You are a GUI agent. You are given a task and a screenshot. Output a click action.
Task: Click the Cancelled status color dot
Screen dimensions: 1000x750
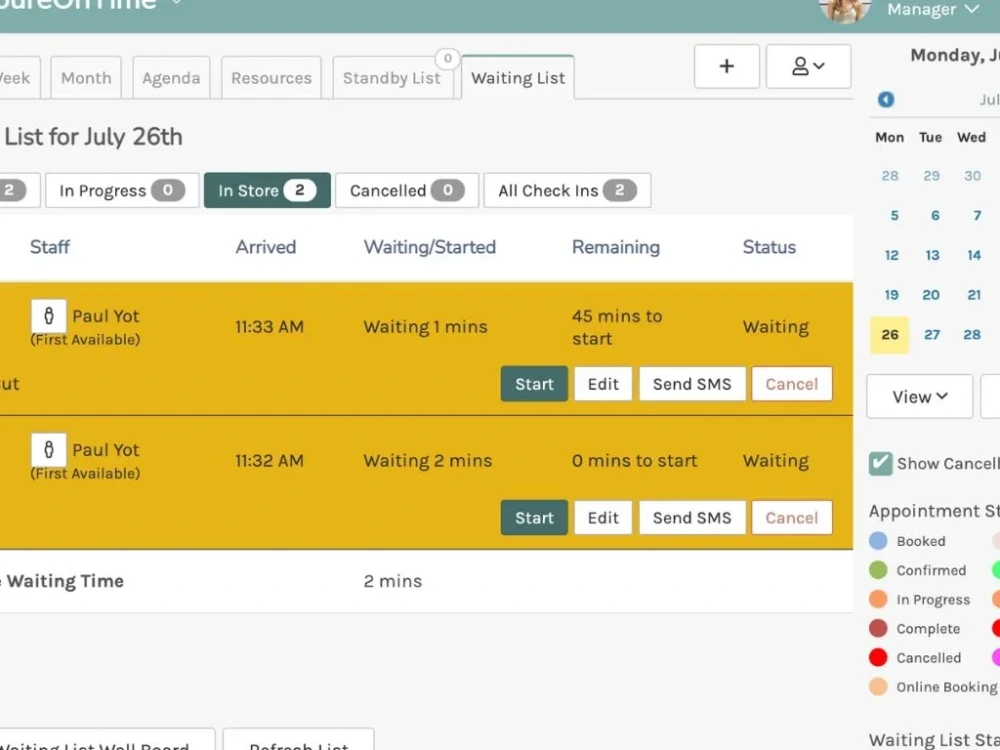(x=878, y=658)
